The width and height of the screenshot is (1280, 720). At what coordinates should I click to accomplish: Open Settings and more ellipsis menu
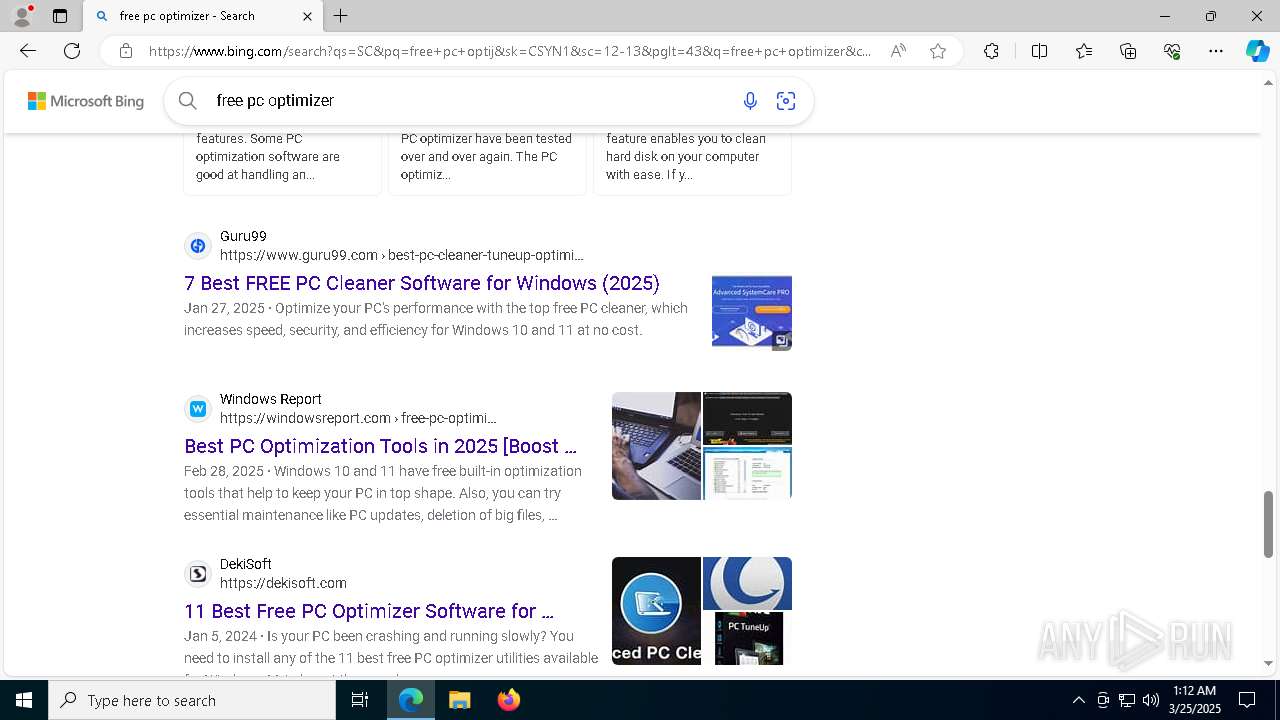point(1216,51)
